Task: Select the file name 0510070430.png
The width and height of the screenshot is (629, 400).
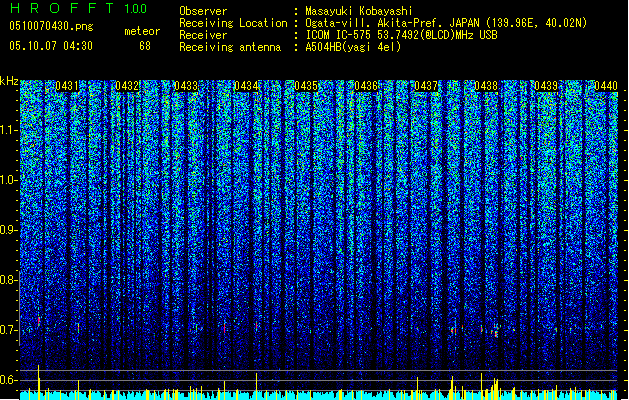Action: 51,26
